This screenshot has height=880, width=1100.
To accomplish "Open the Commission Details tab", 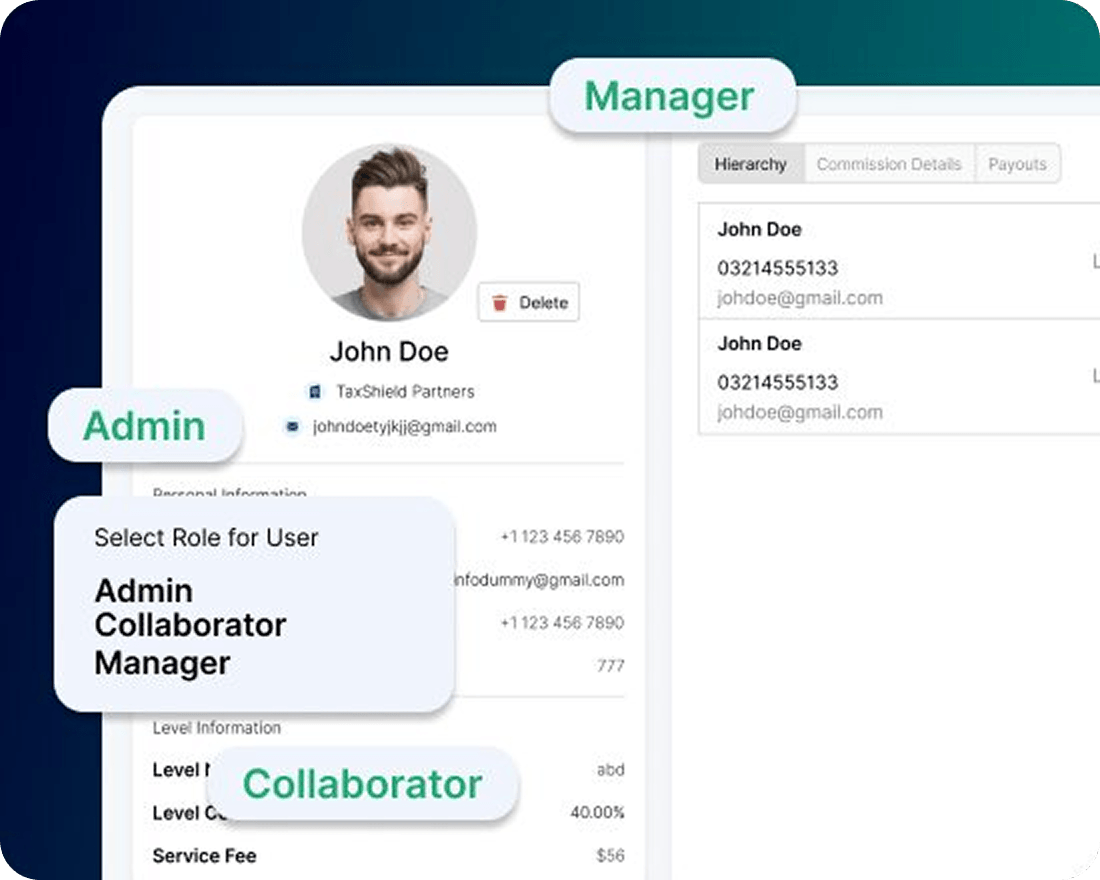I will click(x=889, y=164).
